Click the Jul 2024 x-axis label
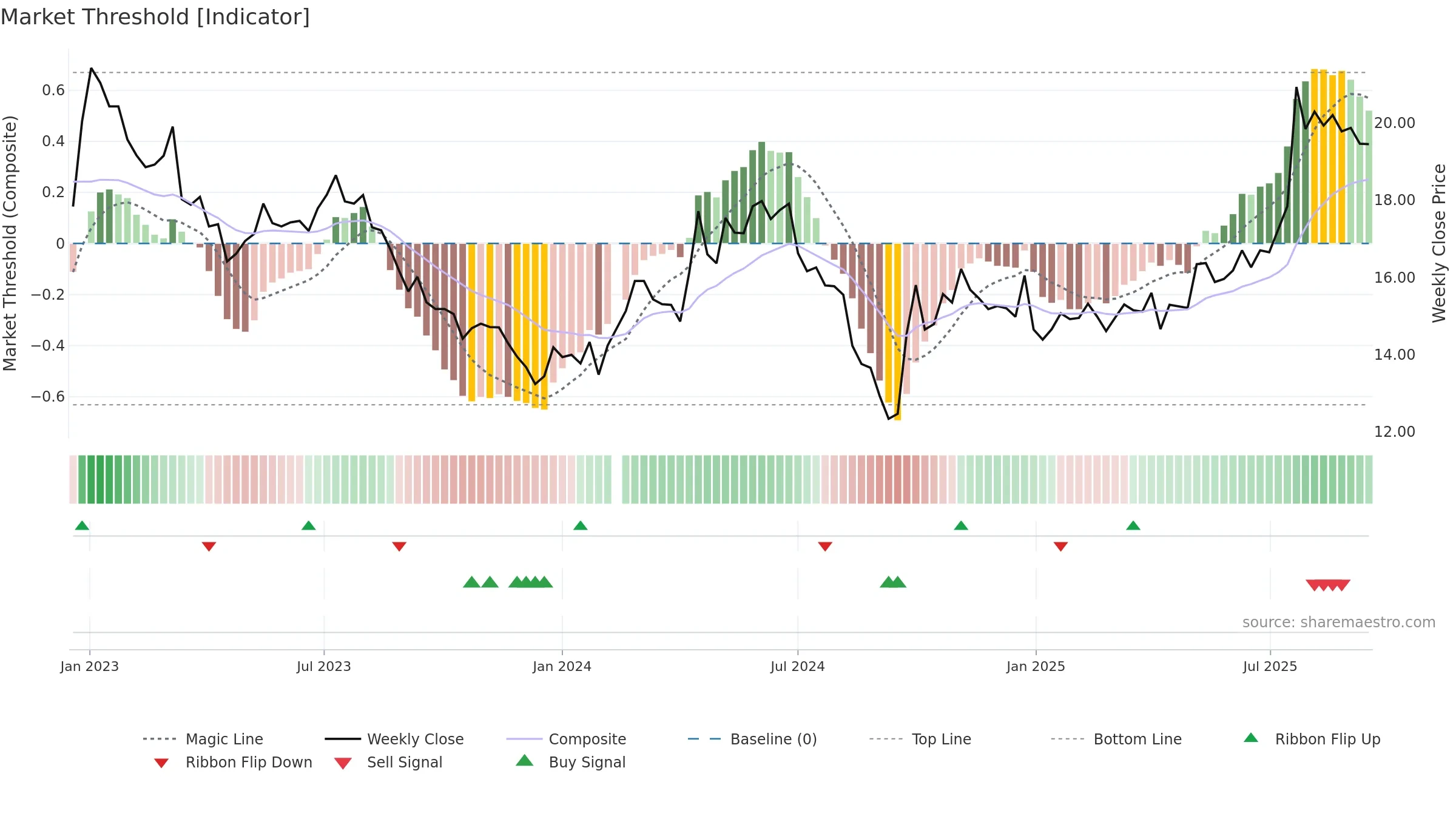 click(798, 666)
